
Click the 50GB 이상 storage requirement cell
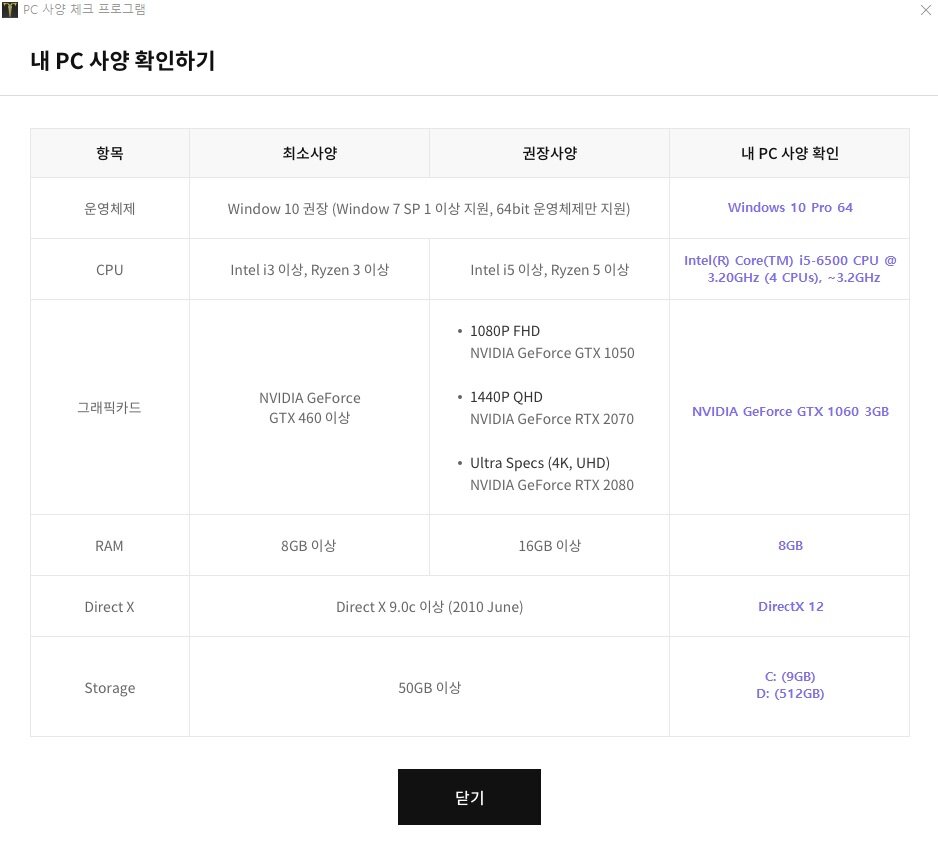pos(430,687)
